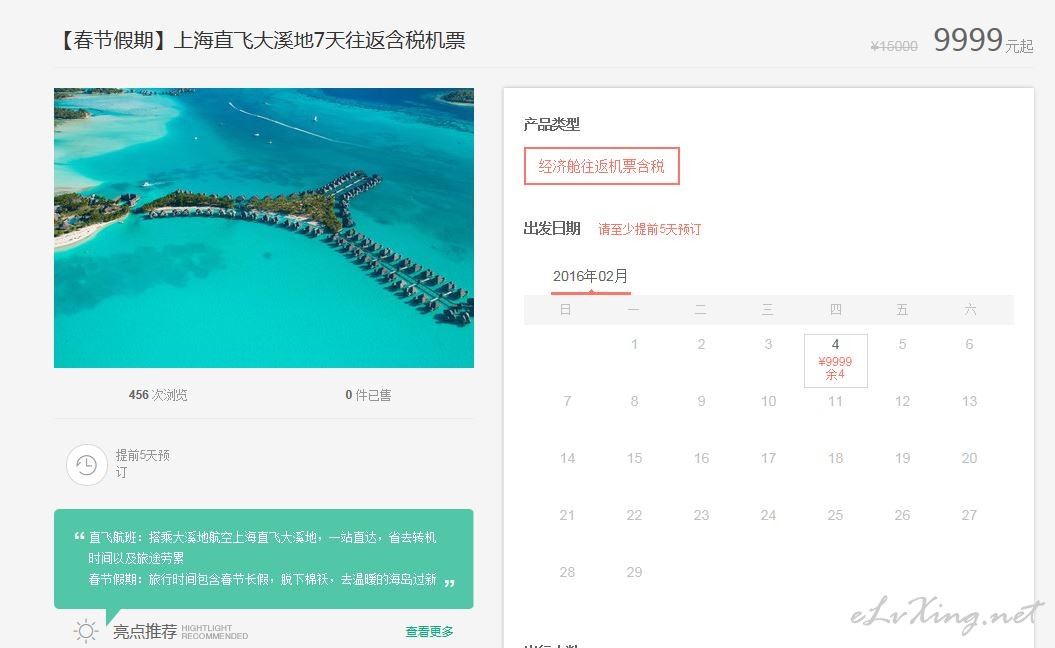Click the 9999 元起 price
The width and height of the screenshot is (1055, 648).
(983, 40)
